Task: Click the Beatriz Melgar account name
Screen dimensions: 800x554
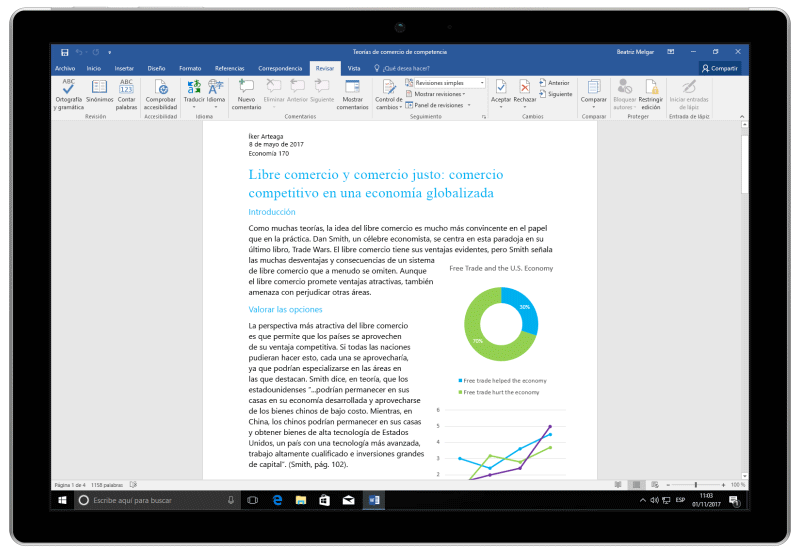Action: [x=635, y=52]
